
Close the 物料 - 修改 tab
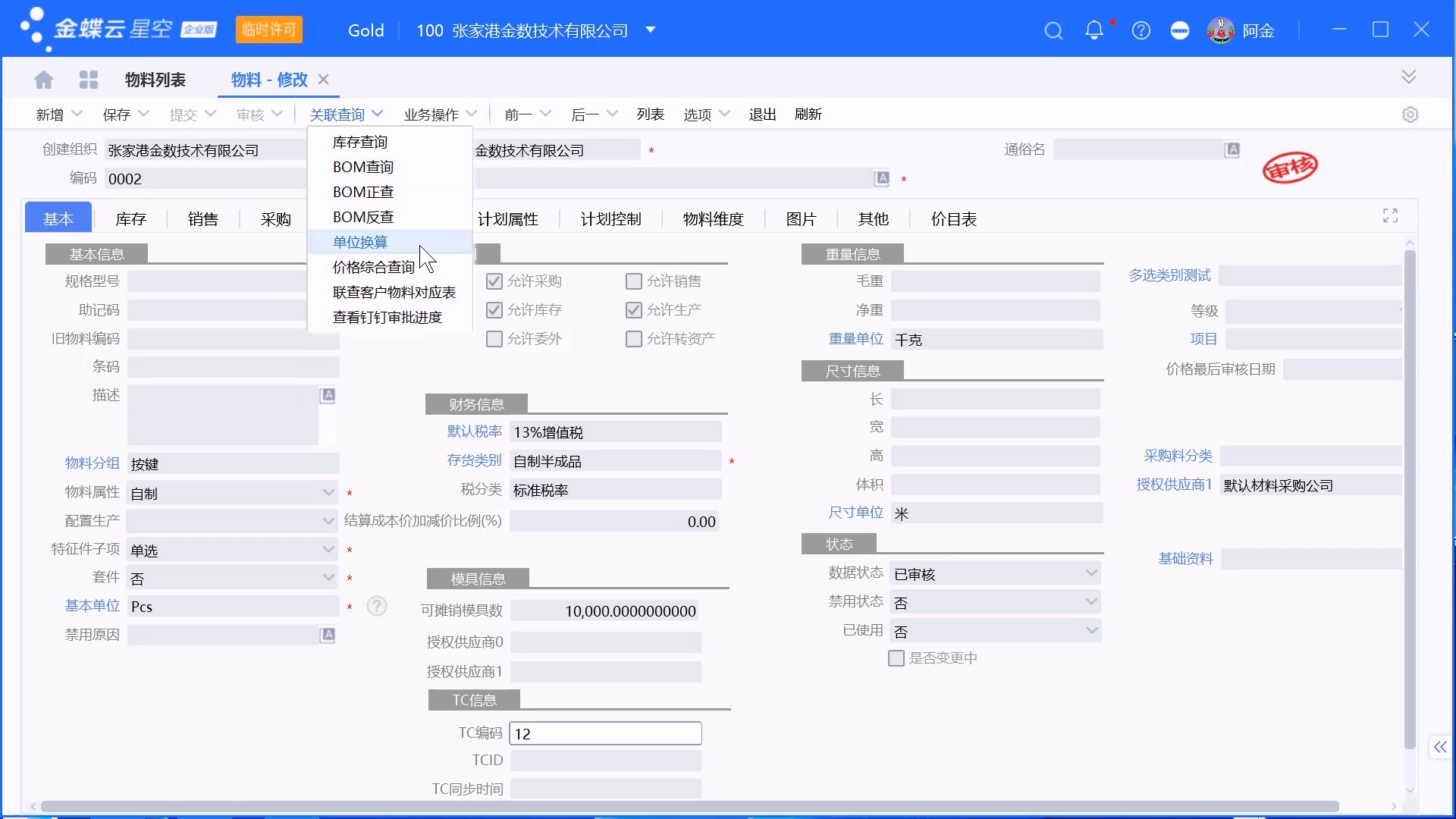(x=324, y=80)
